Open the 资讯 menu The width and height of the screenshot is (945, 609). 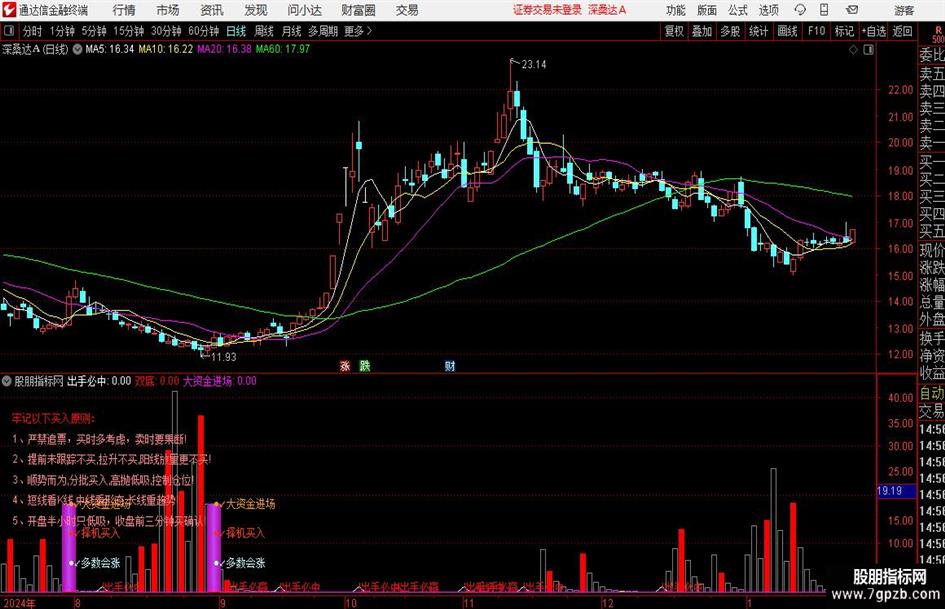tap(212, 10)
